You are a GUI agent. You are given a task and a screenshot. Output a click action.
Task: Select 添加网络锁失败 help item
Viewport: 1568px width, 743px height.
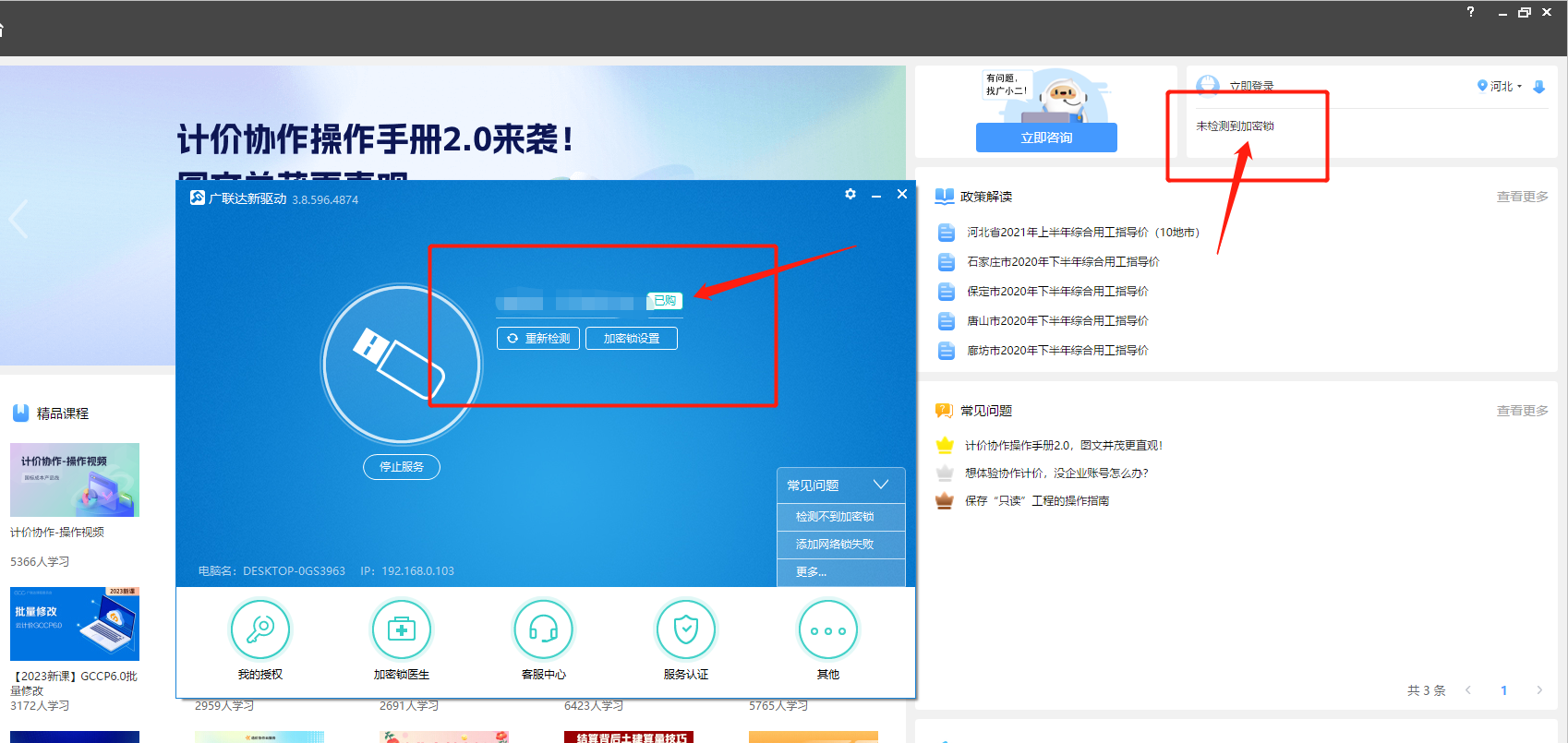click(841, 545)
